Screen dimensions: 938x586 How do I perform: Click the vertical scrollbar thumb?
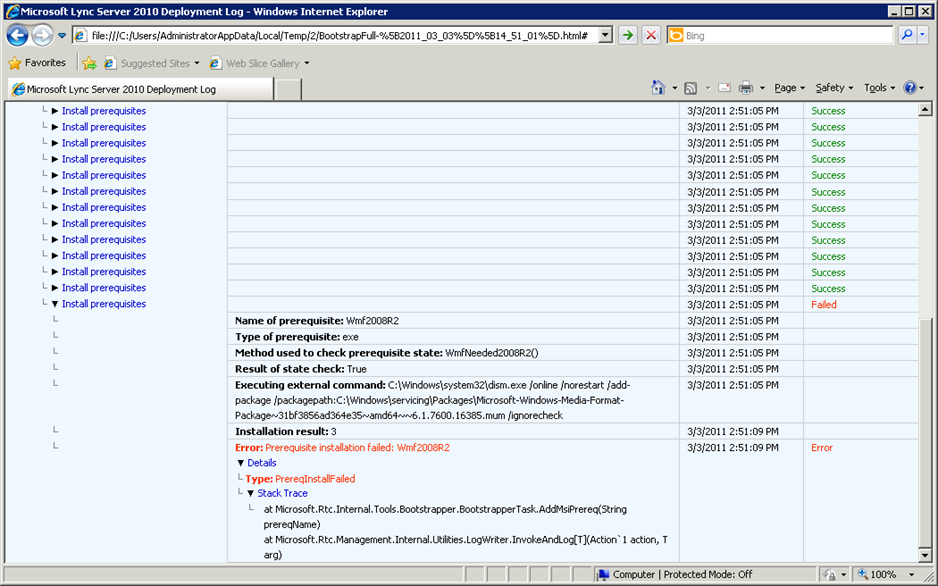click(x=925, y=433)
